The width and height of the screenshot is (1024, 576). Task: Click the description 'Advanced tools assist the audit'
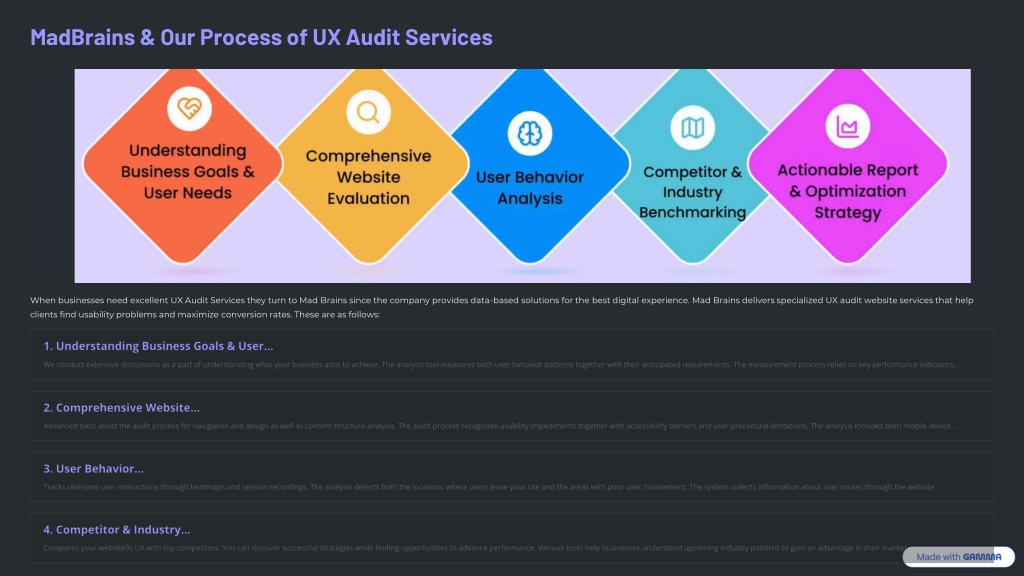500,426
